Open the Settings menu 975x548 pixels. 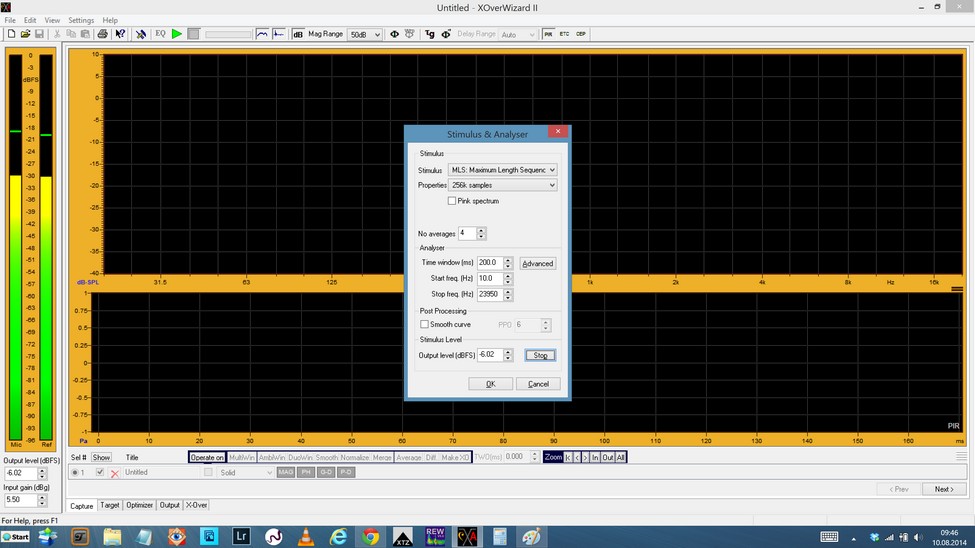tap(81, 20)
